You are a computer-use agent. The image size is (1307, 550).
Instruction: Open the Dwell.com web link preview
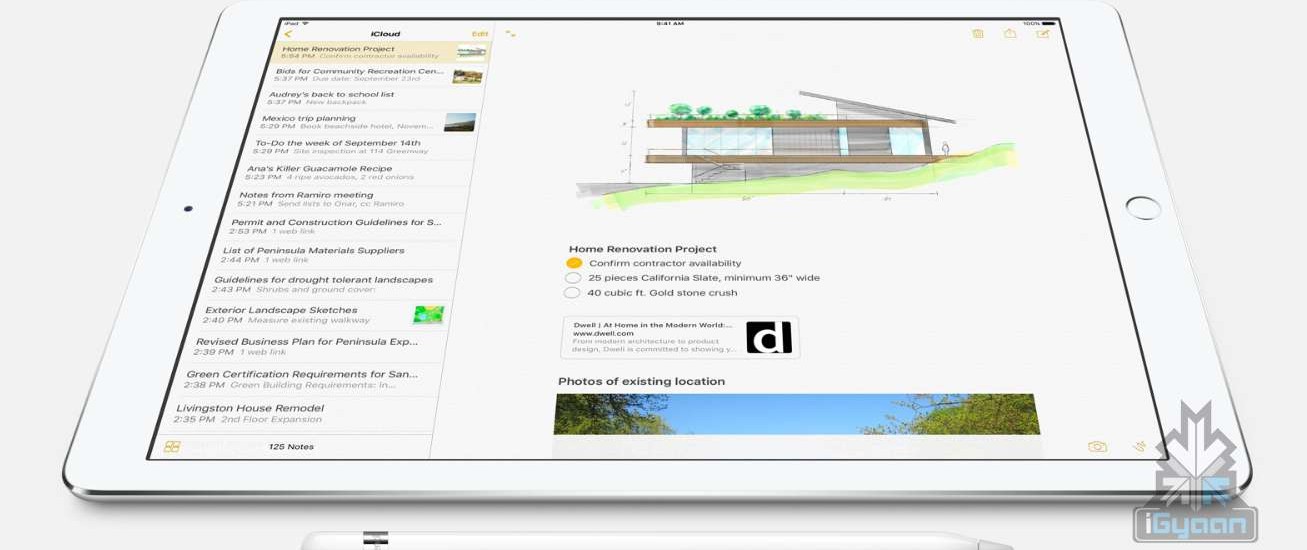coord(680,337)
